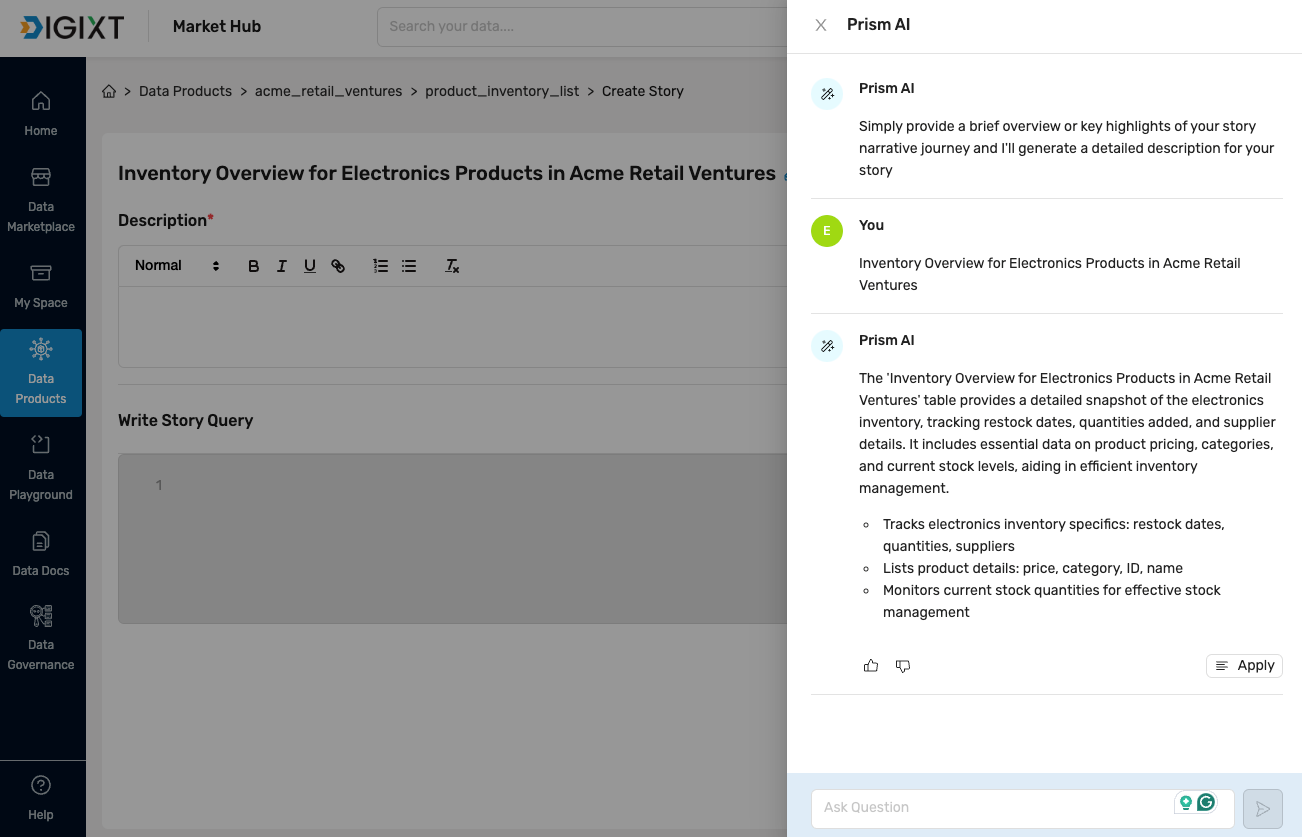
Task: Toggle bold formatting in description editor
Action: [254, 266]
